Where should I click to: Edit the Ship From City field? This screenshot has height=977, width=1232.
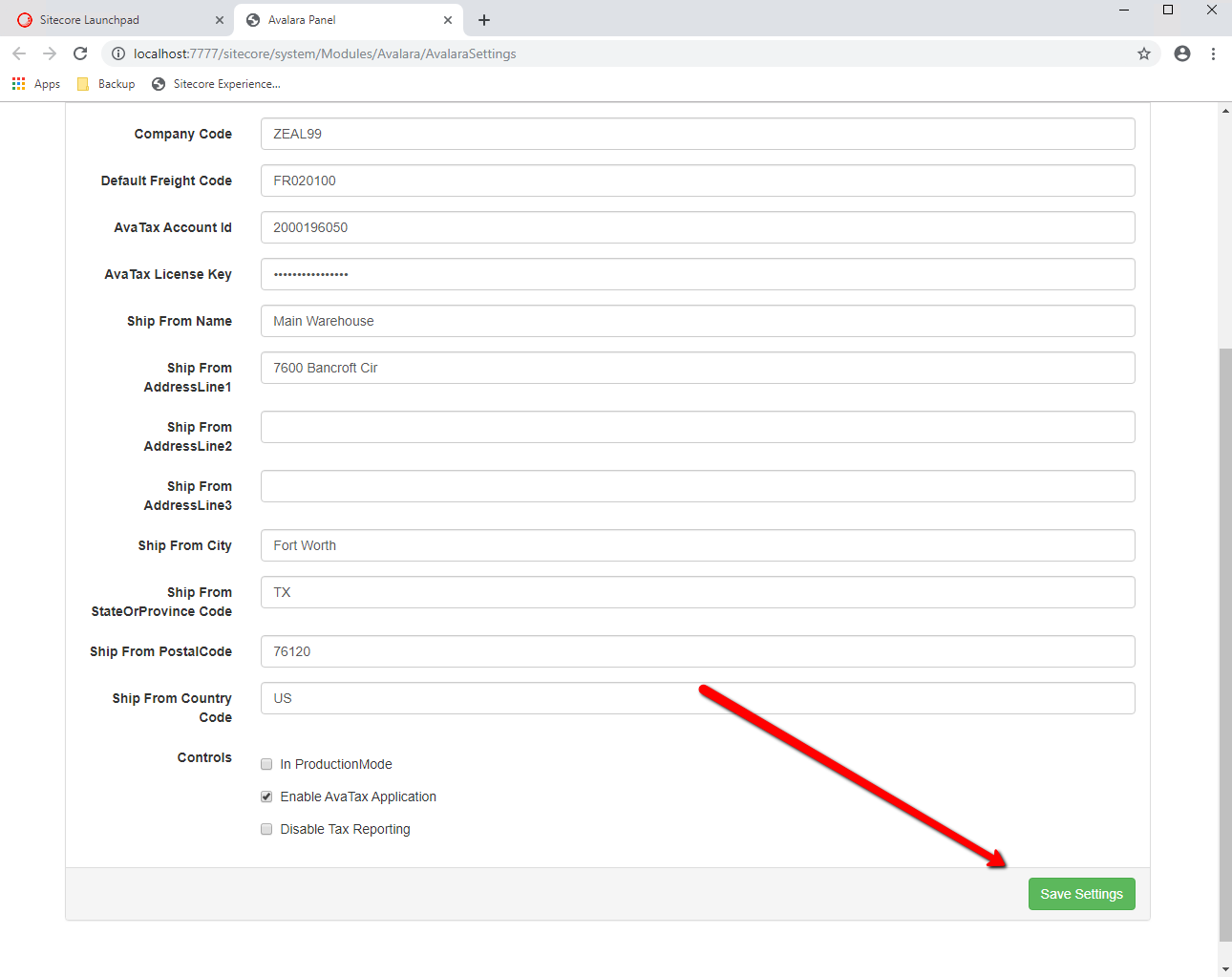[697, 545]
